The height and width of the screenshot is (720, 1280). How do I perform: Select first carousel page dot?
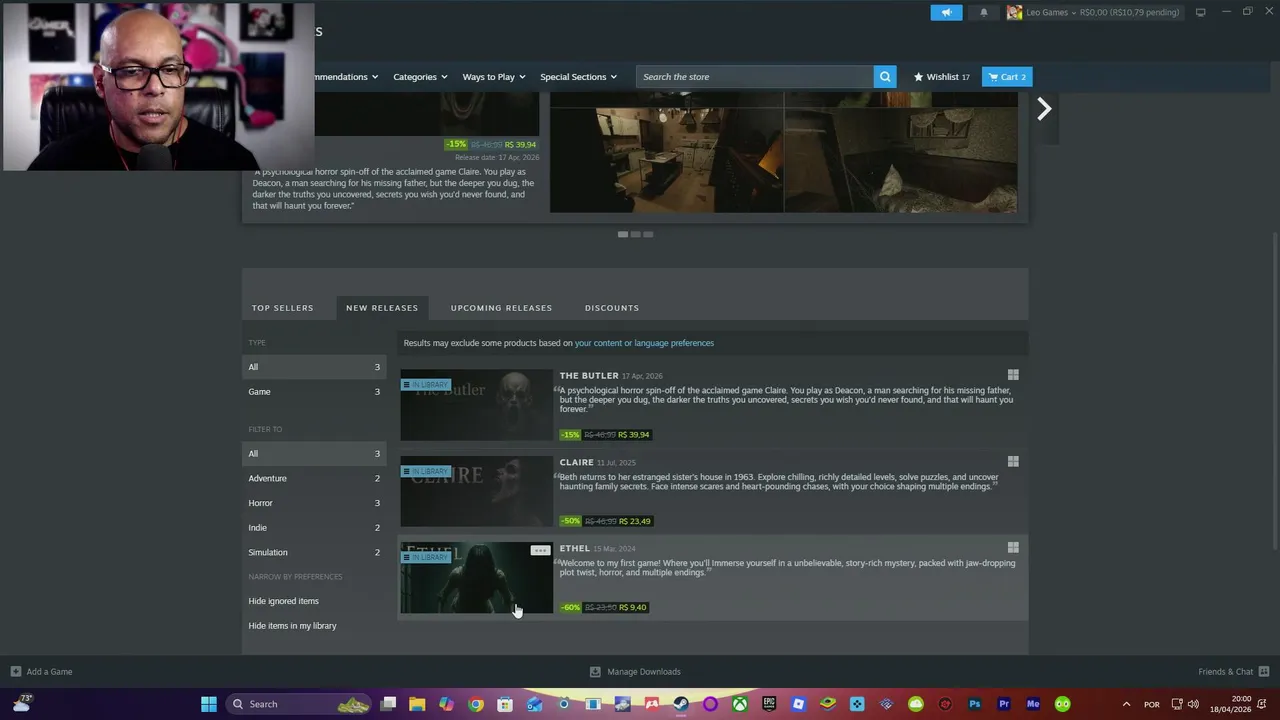(x=623, y=234)
